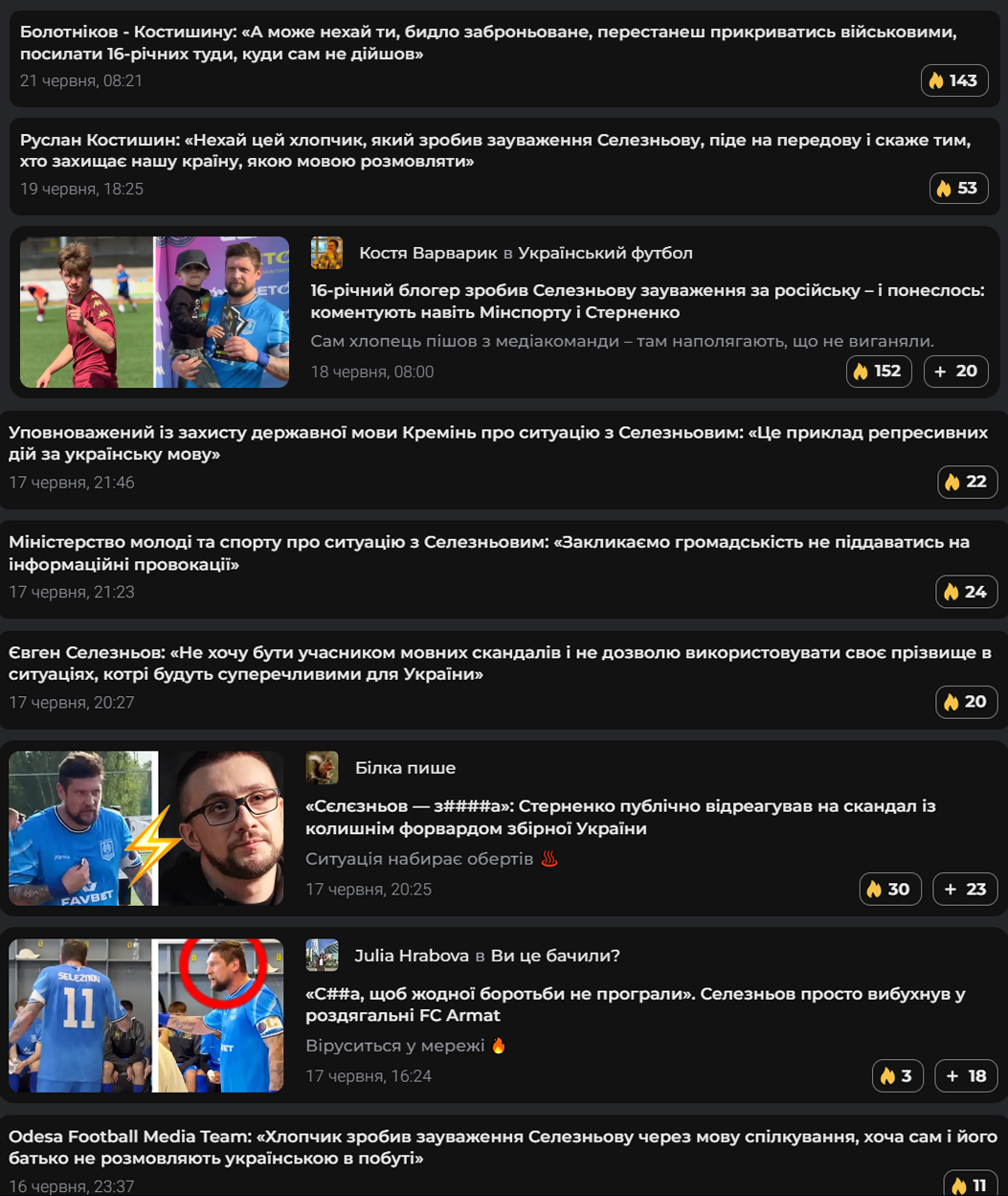Click the plus 18 button on Julia Hrabova post
Viewport: 1008px width, 1196px height.
[x=966, y=1076]
